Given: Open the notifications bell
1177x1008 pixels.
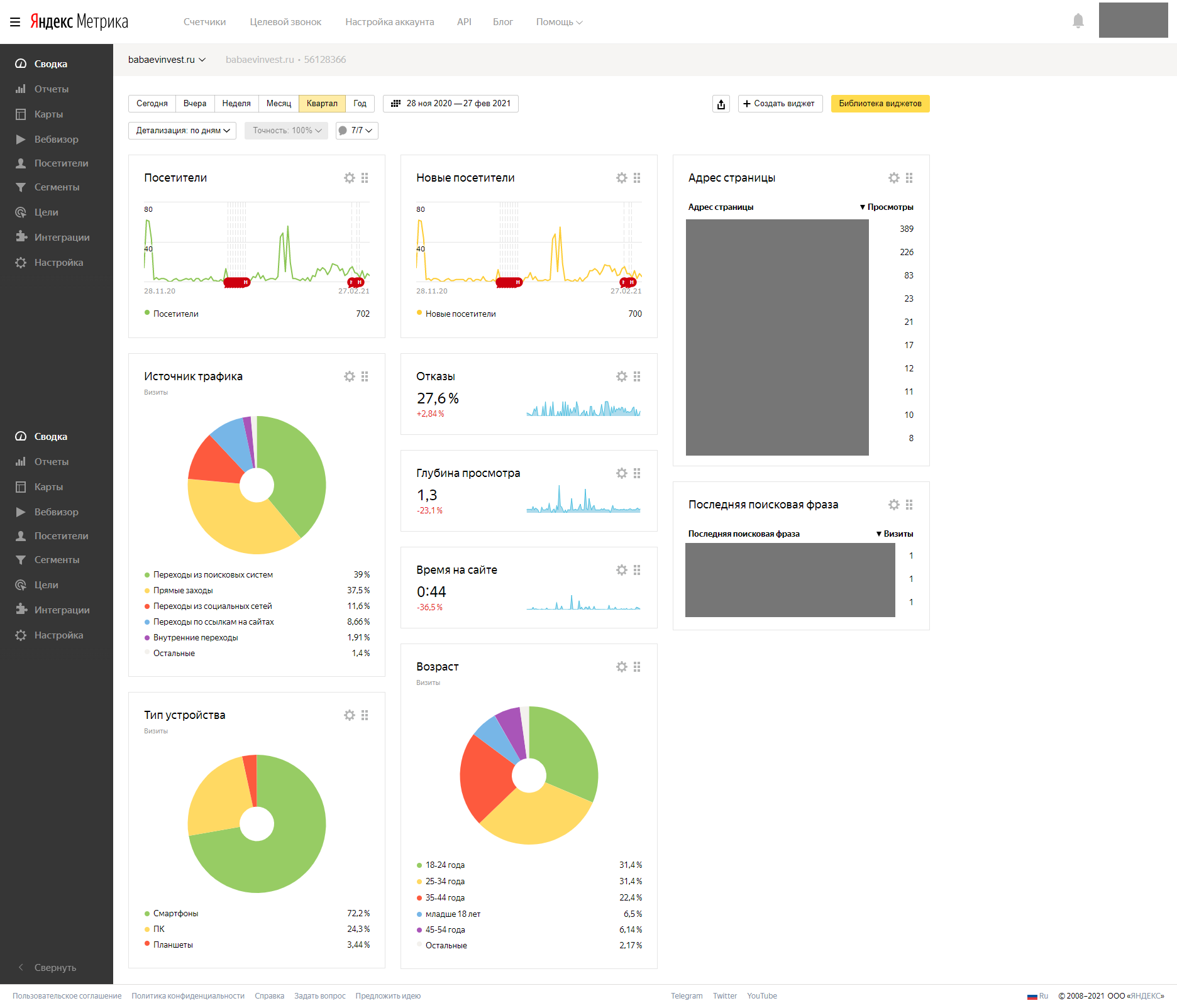Looking at the screenshot, I should pos(1078,21).
